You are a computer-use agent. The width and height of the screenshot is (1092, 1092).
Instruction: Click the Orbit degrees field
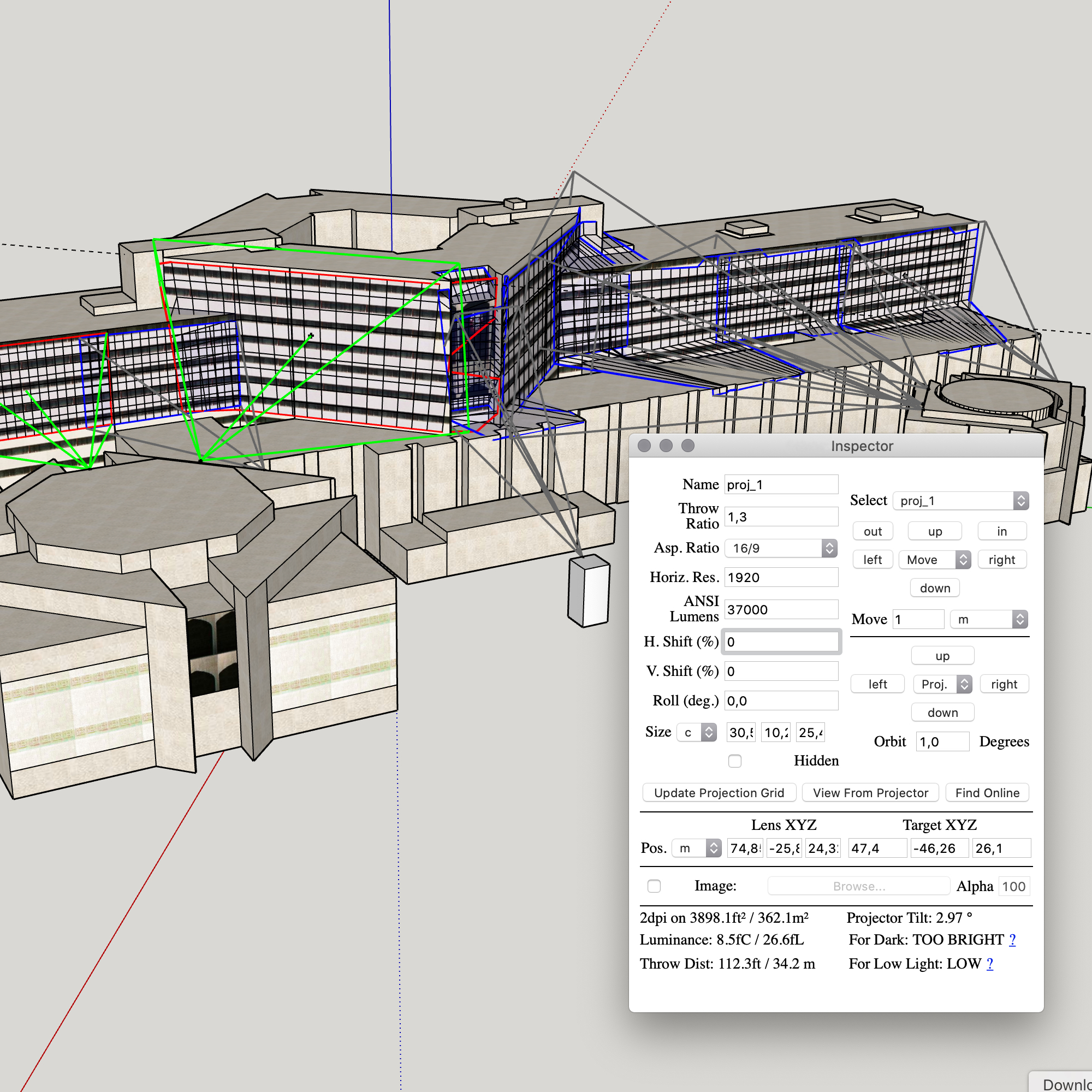(942, 741)
